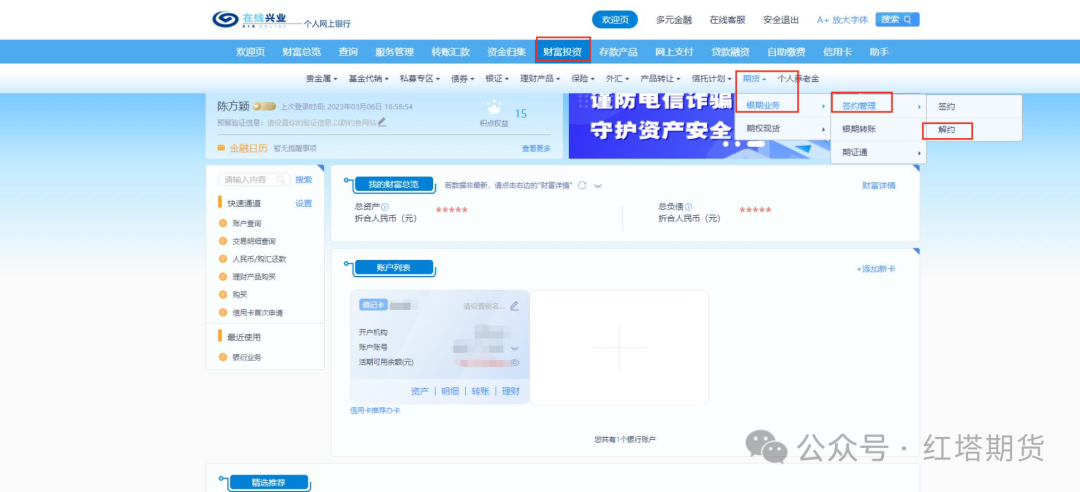Click the 多元金融 link
Image resolution: width=1080 pixels, height=492 pixels.
coord(673,20)
